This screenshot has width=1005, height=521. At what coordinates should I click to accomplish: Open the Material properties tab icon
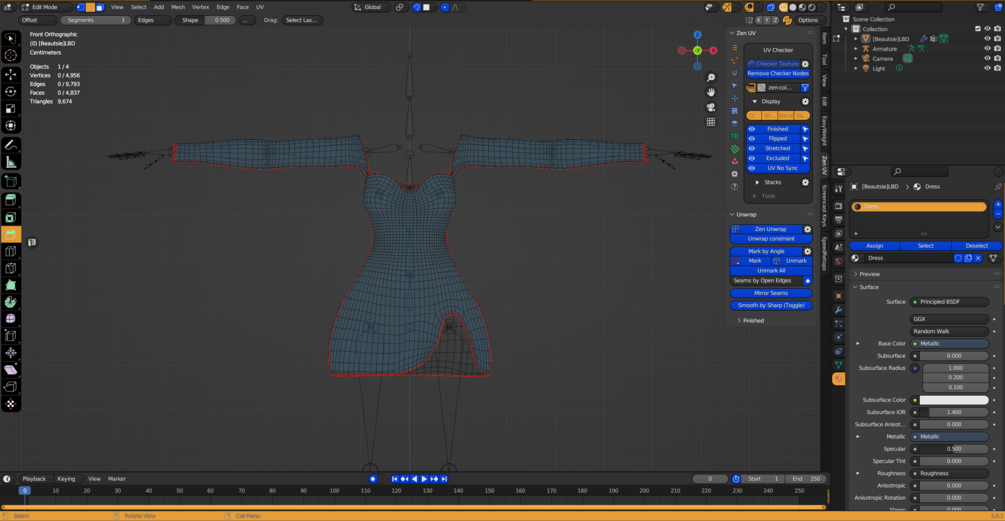pyautogui.click(x=838, y=379)
